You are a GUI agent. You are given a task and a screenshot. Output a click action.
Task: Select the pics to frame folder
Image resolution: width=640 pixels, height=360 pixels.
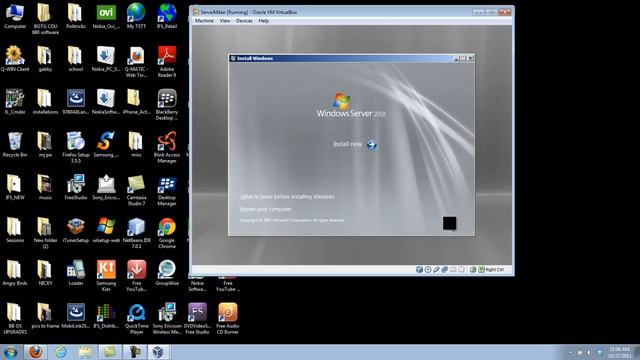click(45, 316)
